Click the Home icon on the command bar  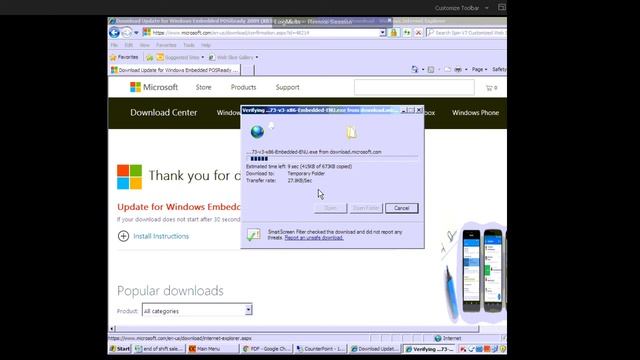(415, 69)
